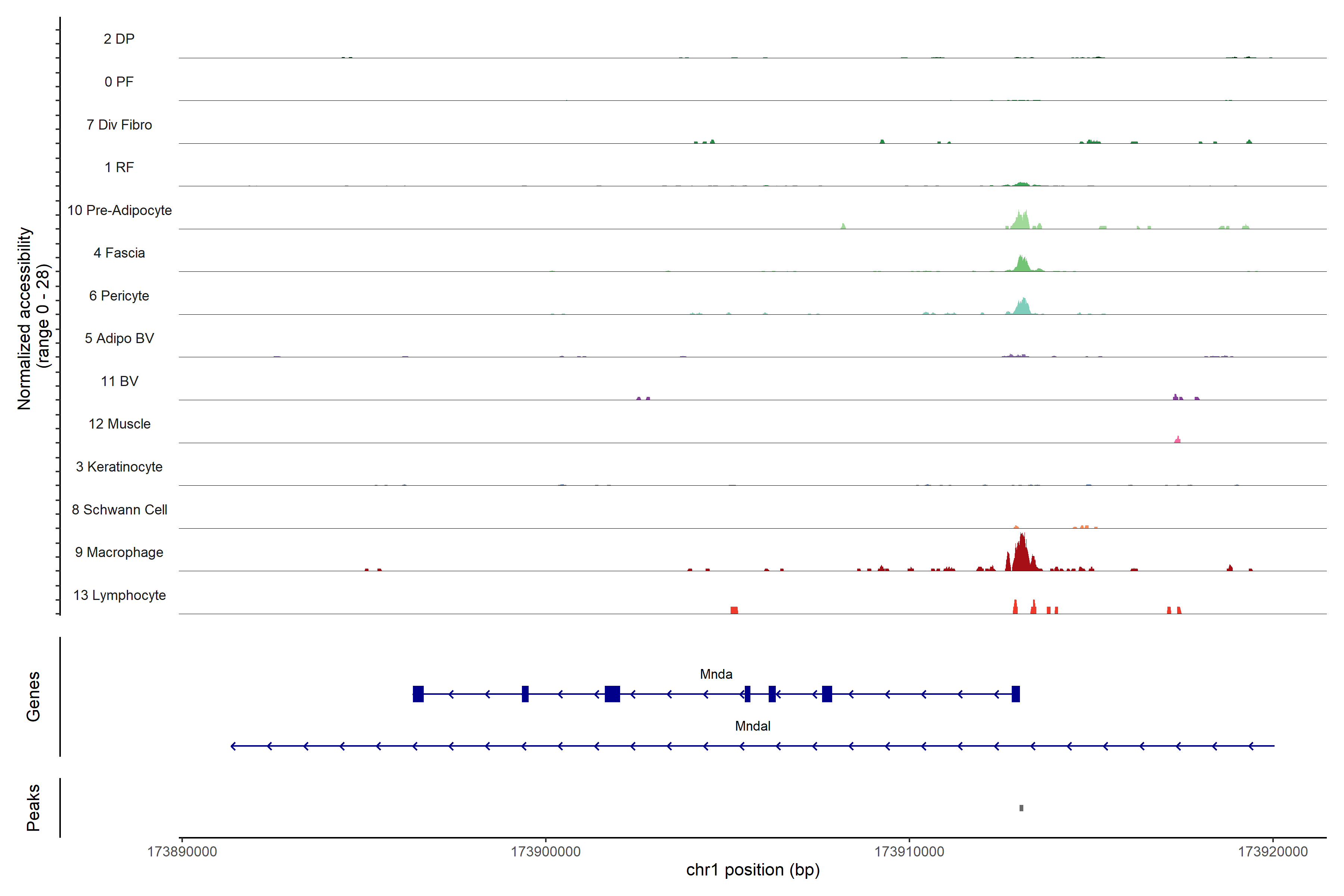1344x896 pixels.
Task: Click the Genes panel label
Action: tap(33, 697)
